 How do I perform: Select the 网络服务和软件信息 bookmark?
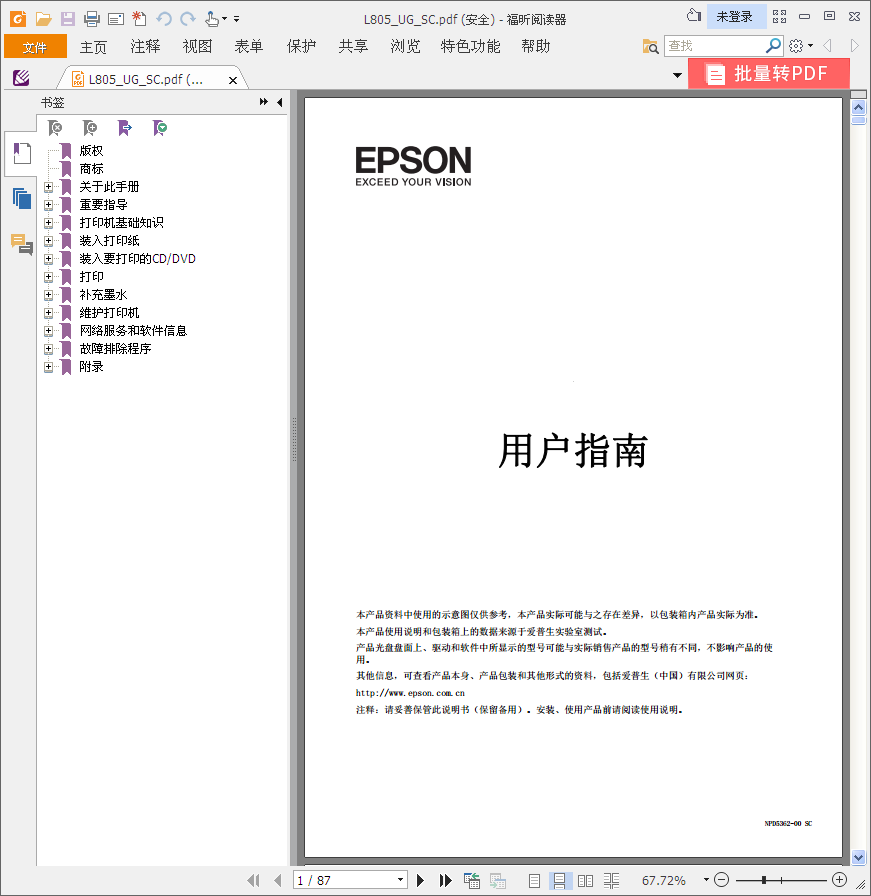coord(133,331)
